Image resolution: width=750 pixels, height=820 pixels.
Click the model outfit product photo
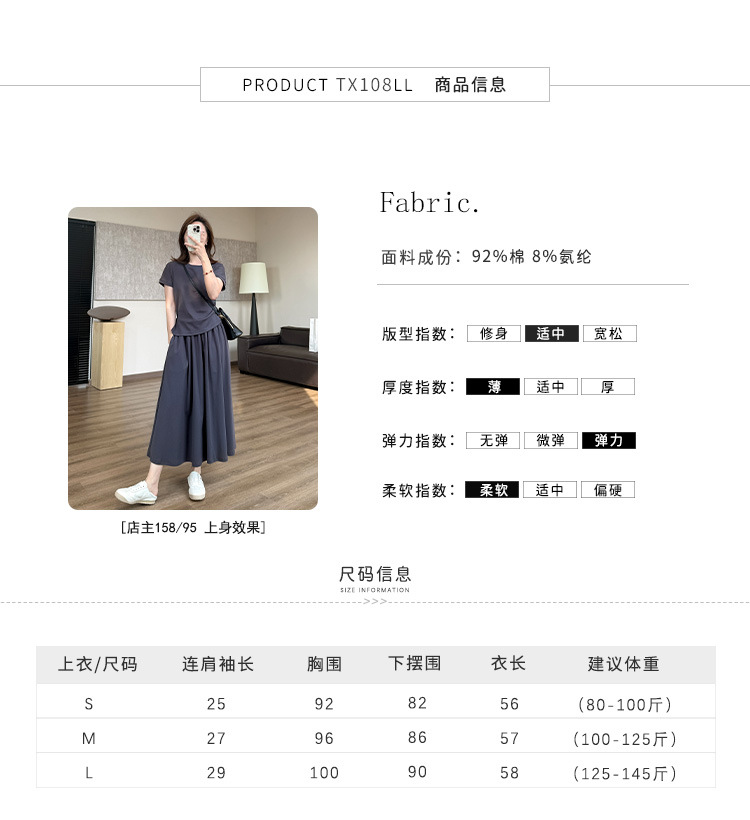(x=193, y=358)
